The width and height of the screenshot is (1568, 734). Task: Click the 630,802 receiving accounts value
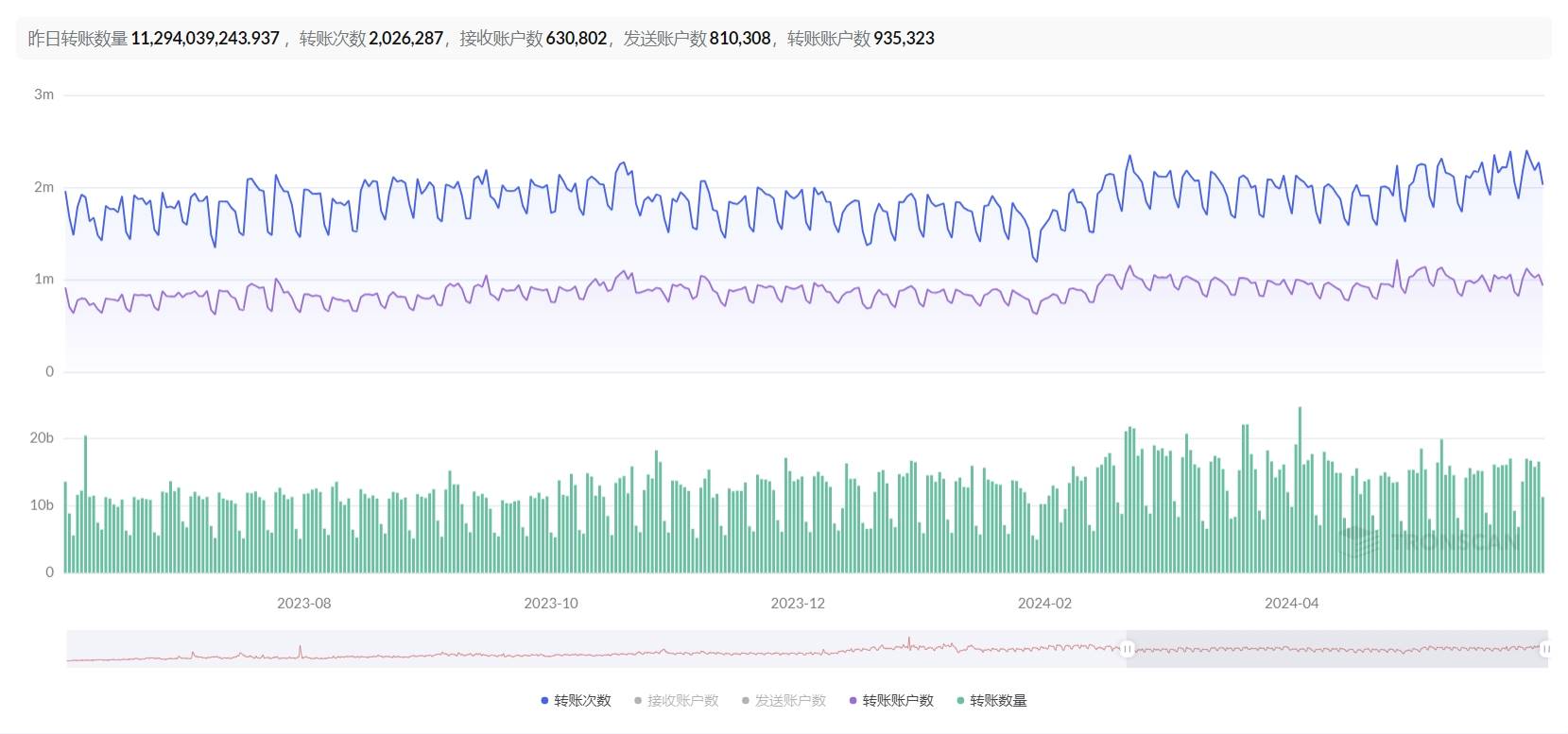[577, 39]
